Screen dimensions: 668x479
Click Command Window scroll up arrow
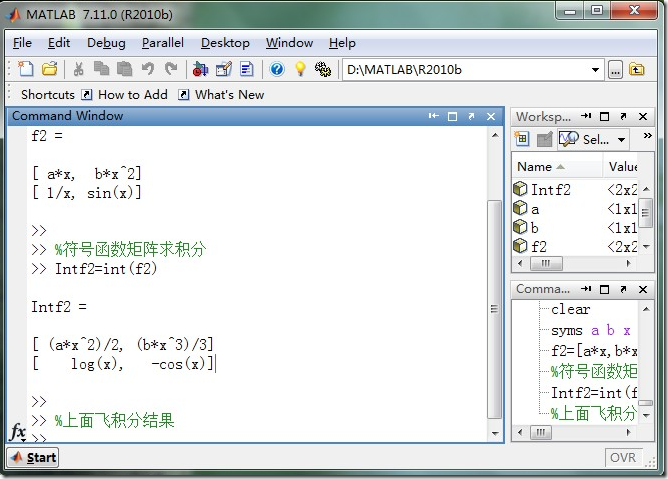[x=495, y=136]
